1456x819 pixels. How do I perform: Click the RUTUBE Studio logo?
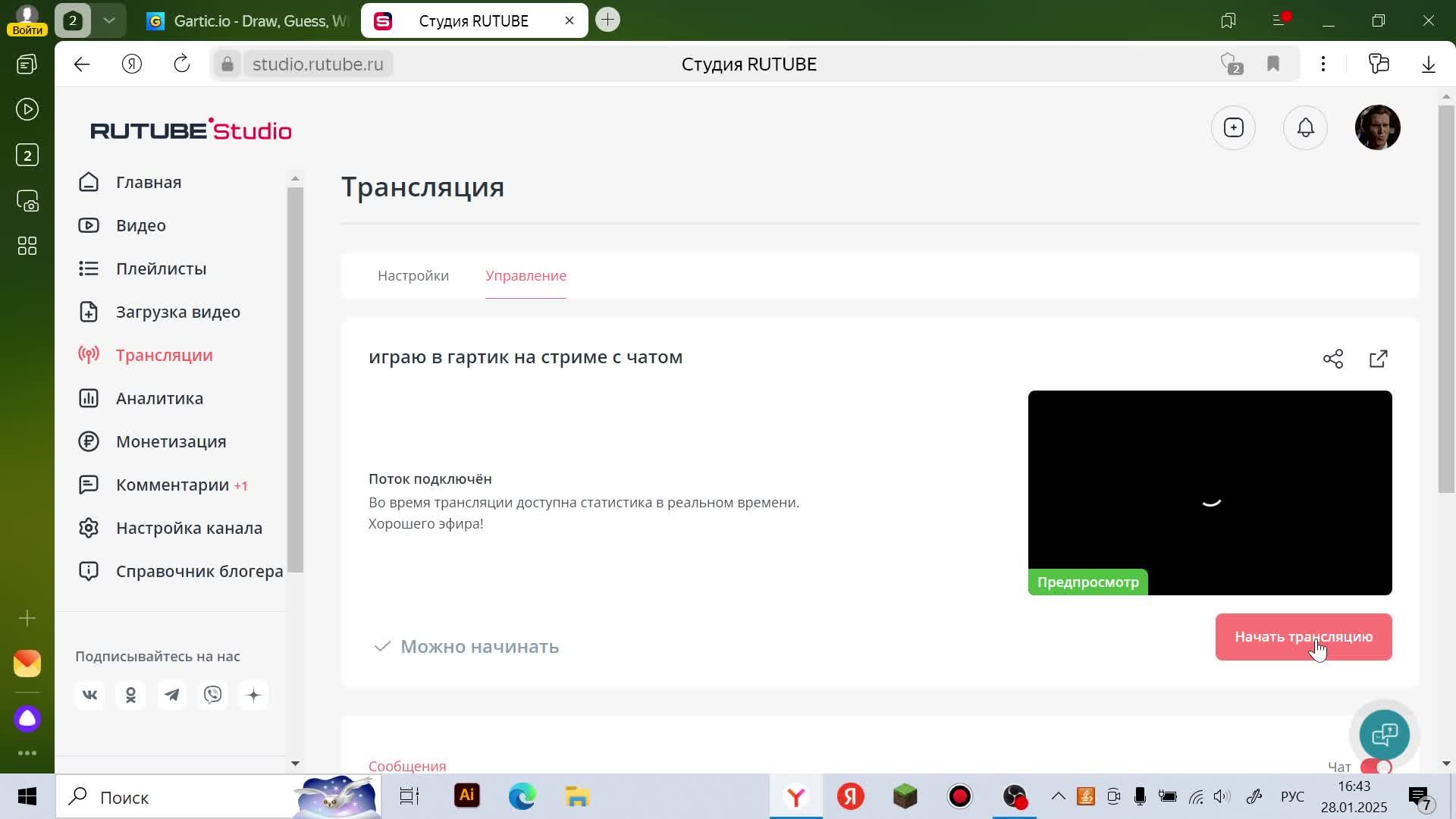tap(191, 130)
